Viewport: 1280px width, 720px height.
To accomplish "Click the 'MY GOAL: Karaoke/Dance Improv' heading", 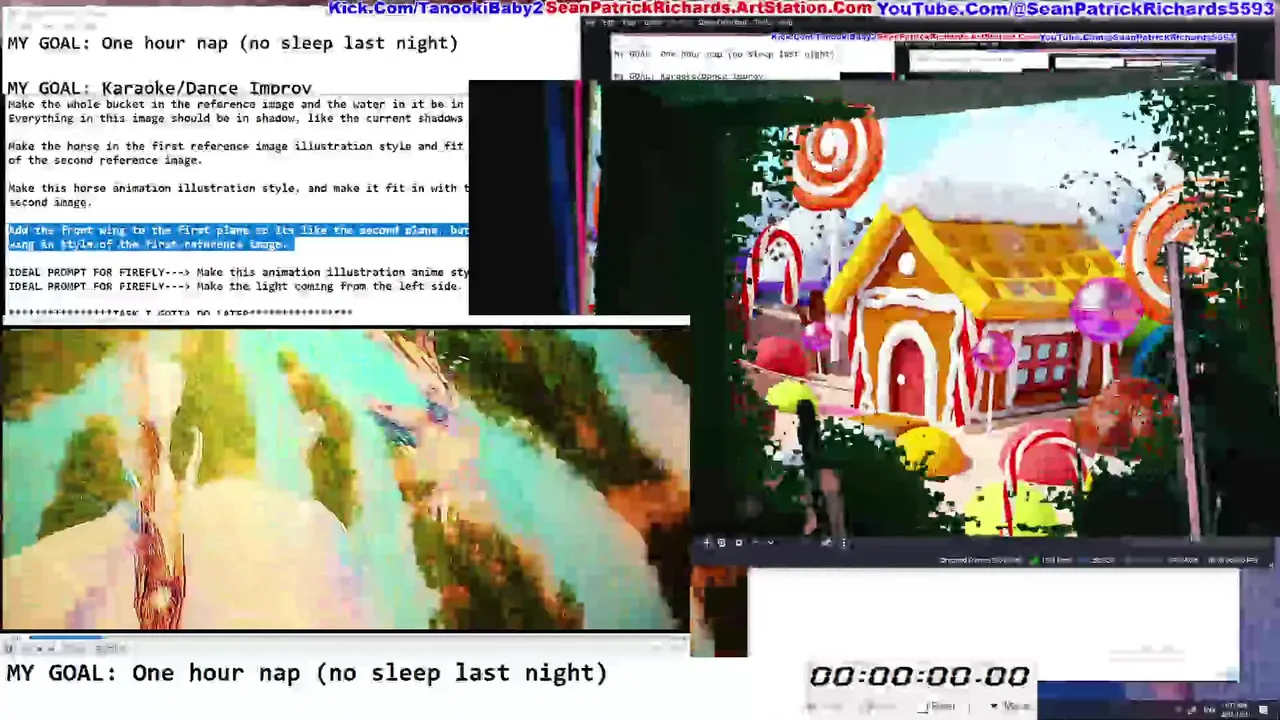I will 159,88.
